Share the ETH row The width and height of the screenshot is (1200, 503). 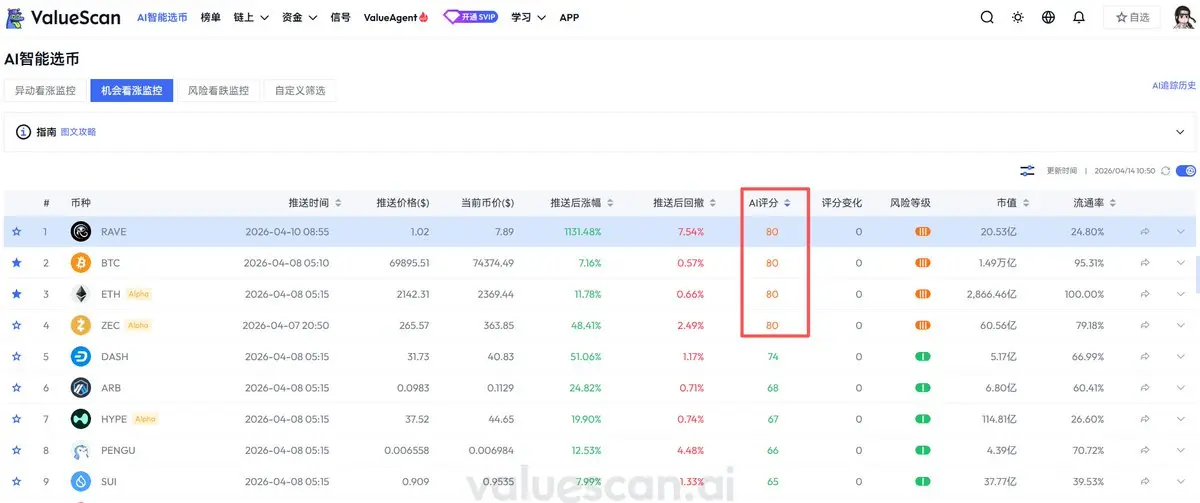tap(1145, 294)
